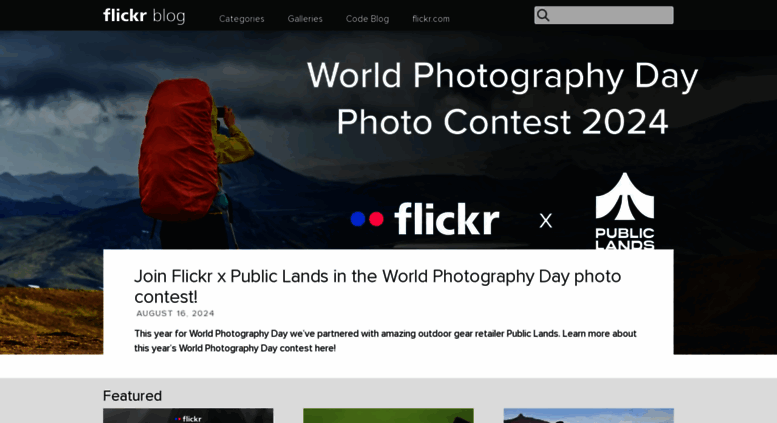777x423 pixels.
Task: Click the August 16, 2024 post date
Action: click(175, 314)
